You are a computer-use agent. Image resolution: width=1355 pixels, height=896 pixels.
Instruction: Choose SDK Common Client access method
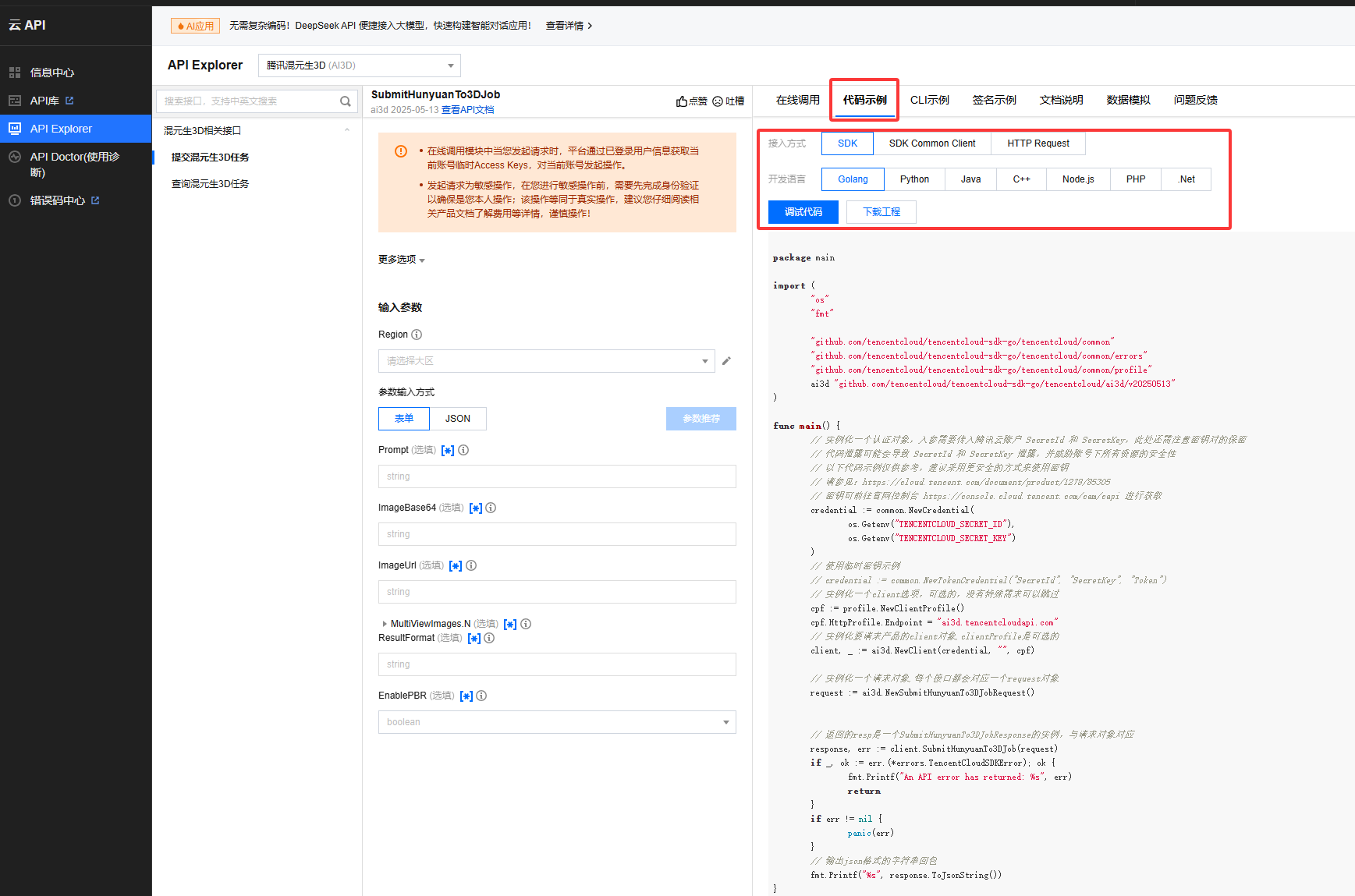tap(932, 143)
